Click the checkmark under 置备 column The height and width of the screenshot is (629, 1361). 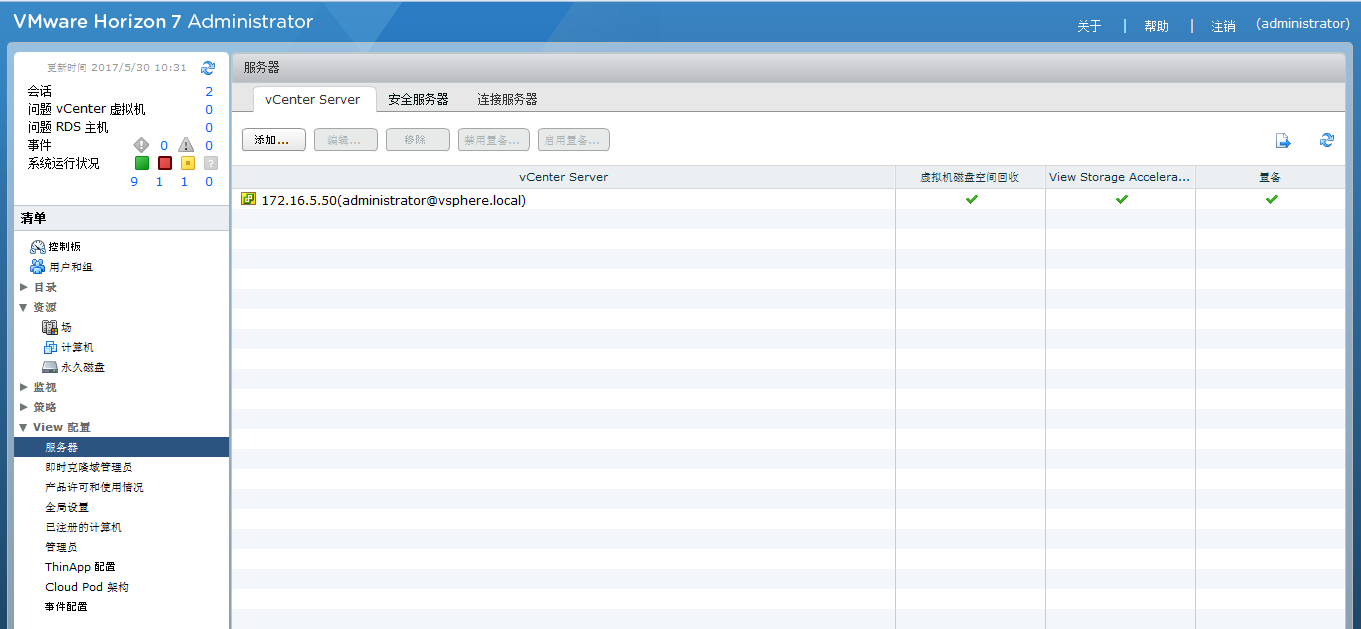click(1271, 199)
